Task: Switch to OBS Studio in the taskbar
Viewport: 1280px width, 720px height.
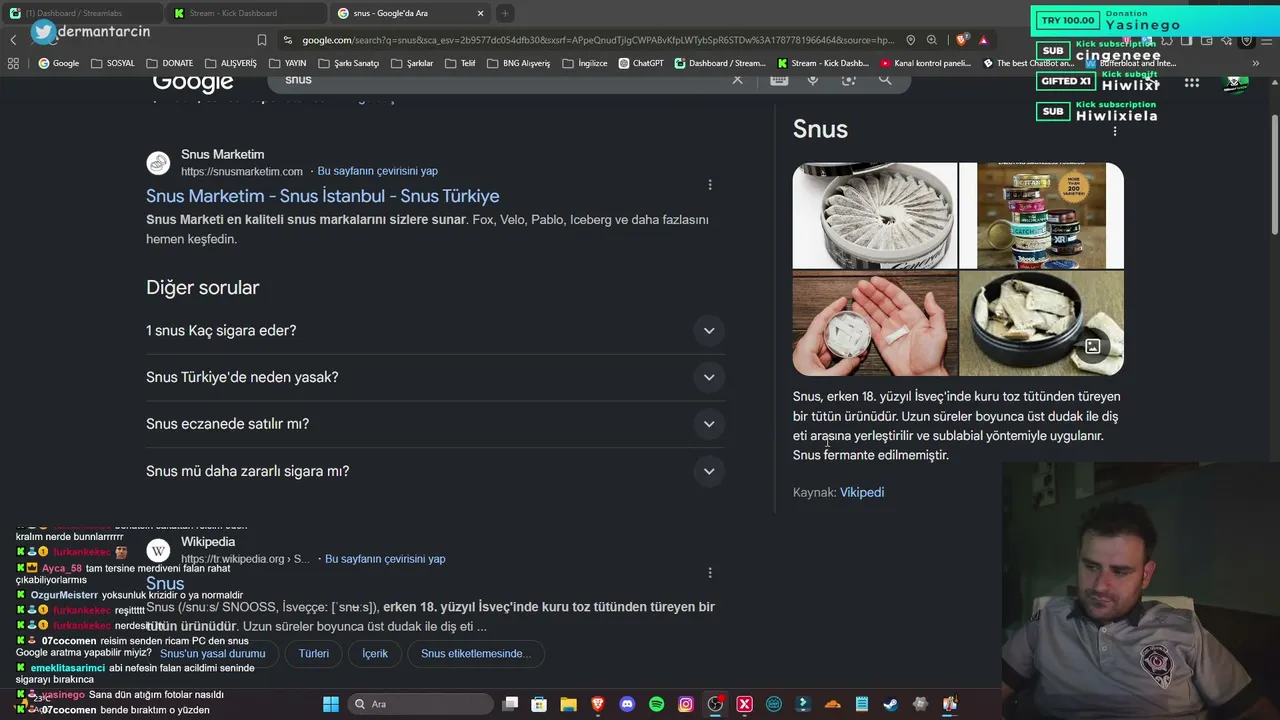Action: tap(715, 704)
